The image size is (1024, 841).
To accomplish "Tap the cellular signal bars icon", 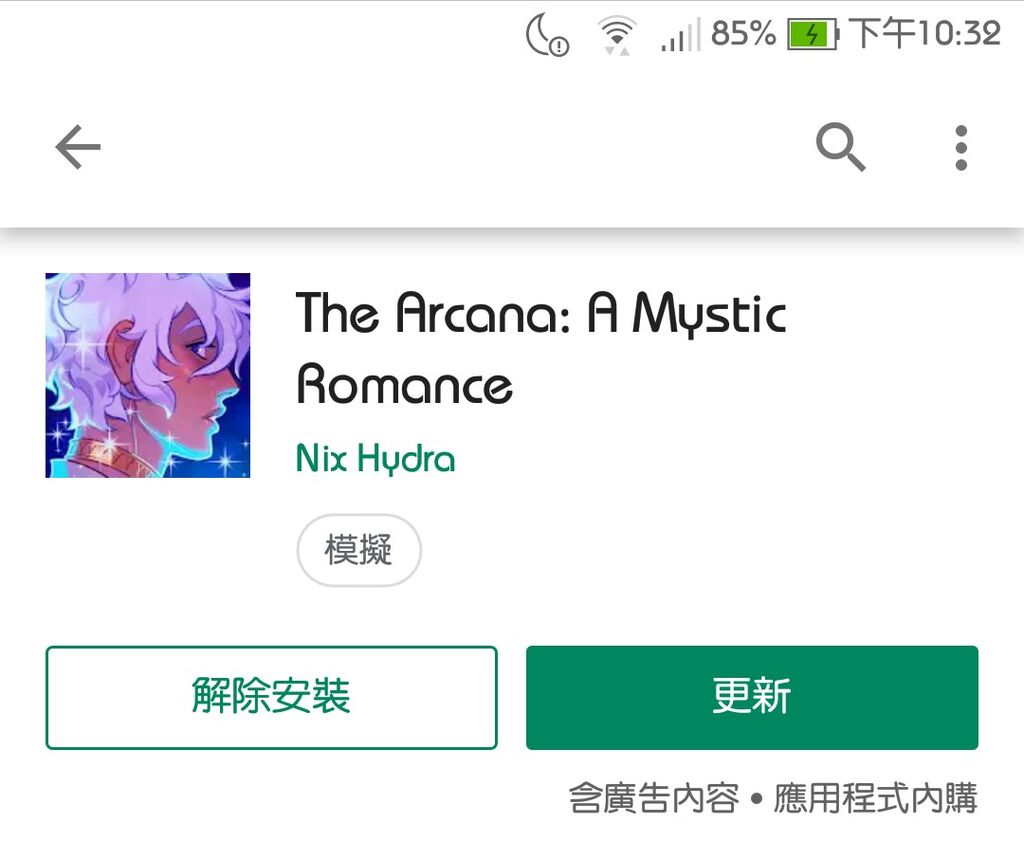I will click(x=680, y=35).
